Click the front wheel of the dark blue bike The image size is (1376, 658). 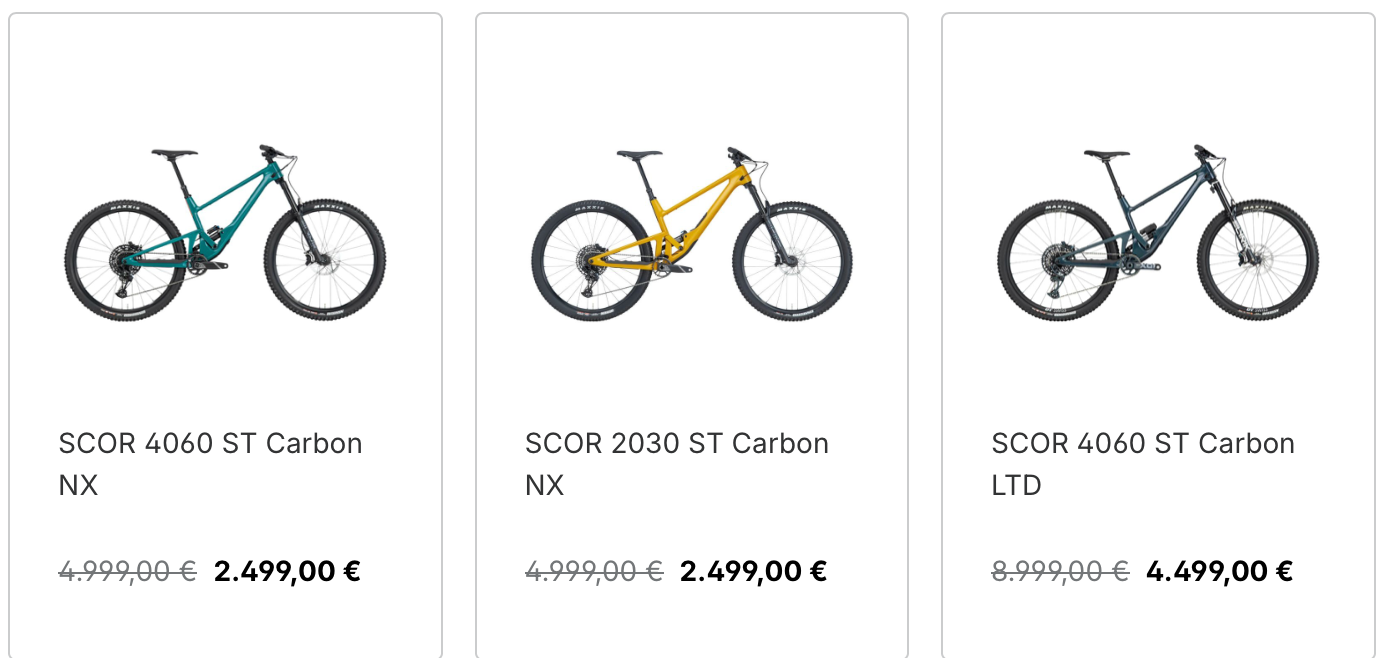click(x=1258, y=260)
